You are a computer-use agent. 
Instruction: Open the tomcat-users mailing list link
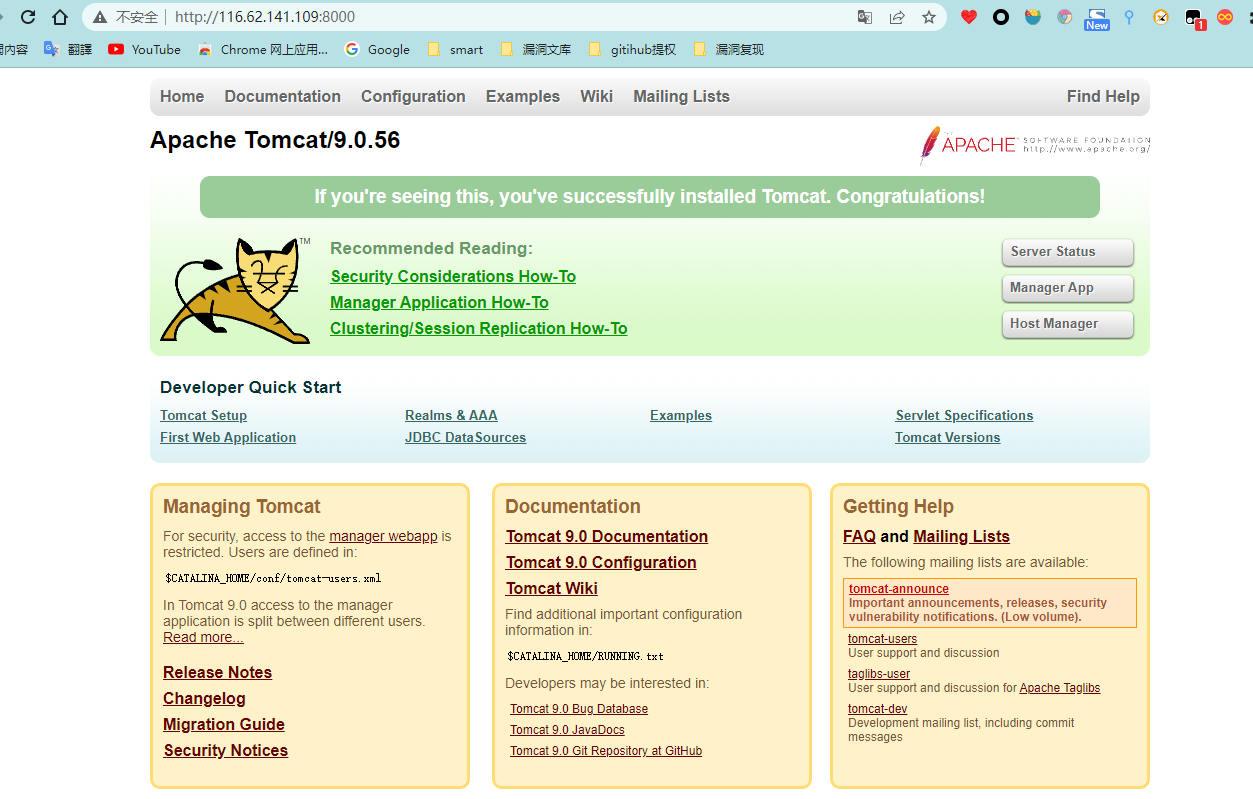[x=882, y=639]
